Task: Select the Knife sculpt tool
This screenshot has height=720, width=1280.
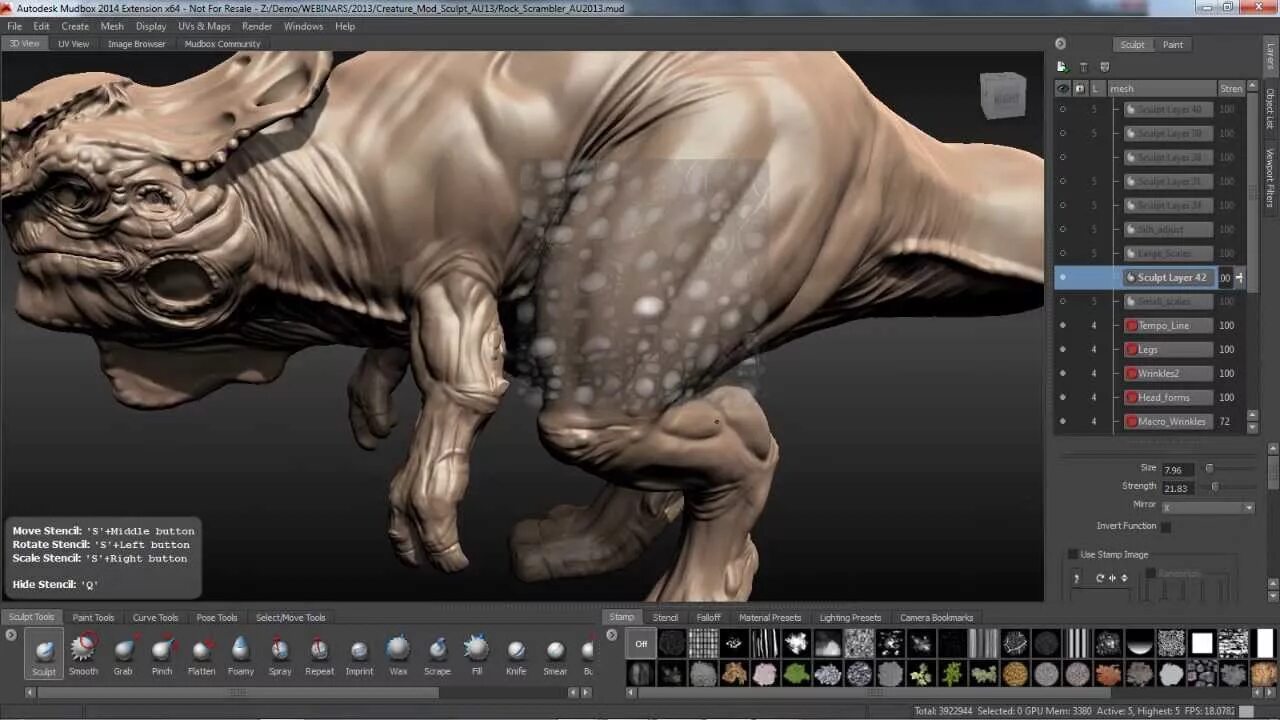Action: [516, 654]
